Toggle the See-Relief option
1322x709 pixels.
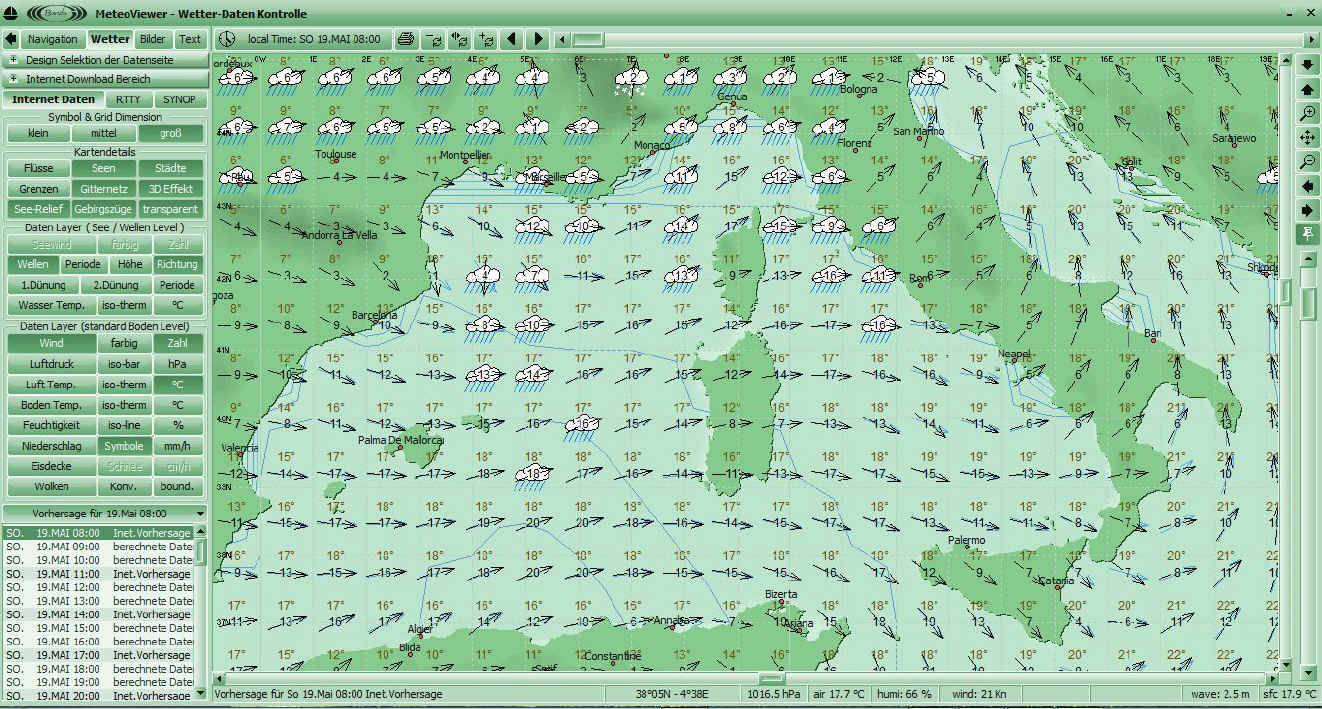pyautogui.click(x=38, y=209)
